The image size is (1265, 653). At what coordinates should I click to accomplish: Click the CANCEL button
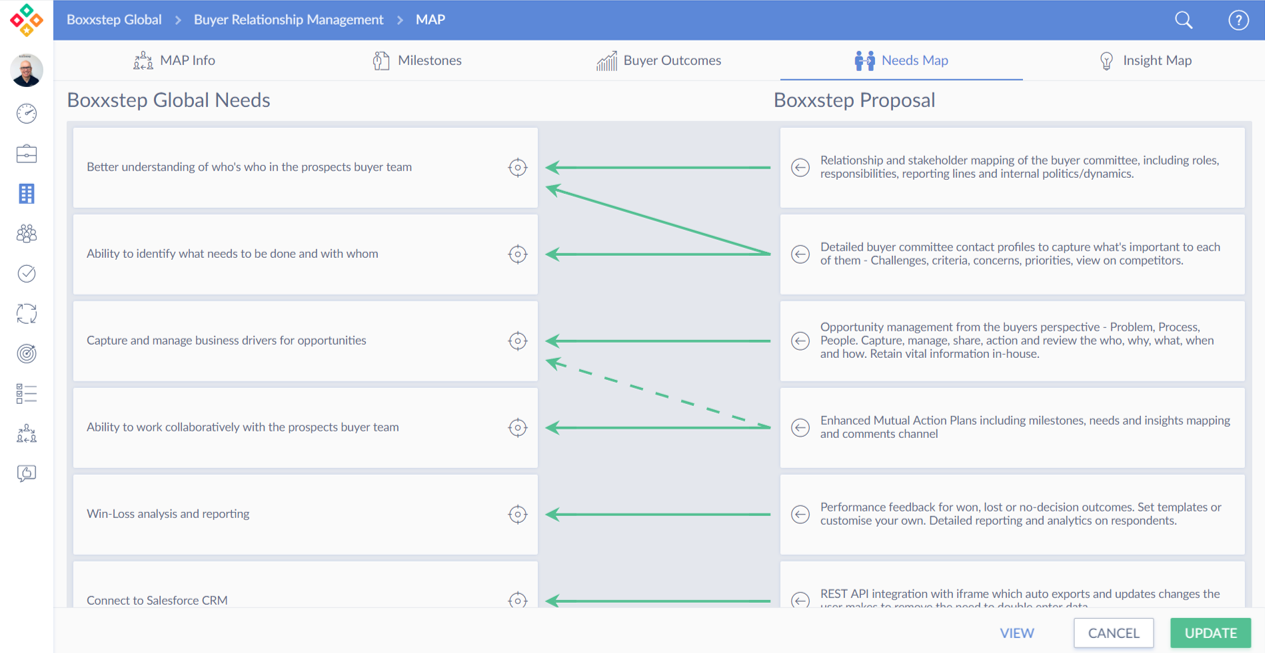point(1113,633)
